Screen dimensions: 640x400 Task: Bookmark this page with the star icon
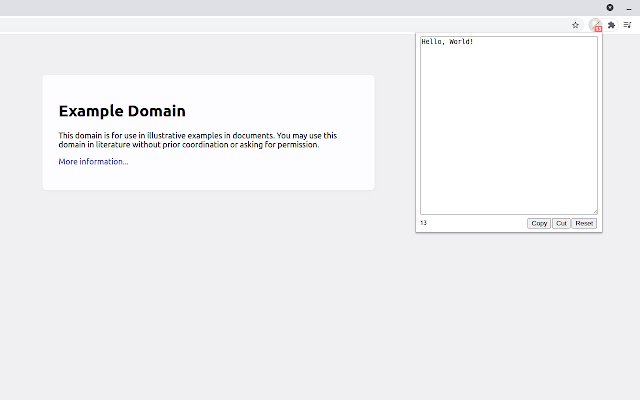click(x=575, y=25)
